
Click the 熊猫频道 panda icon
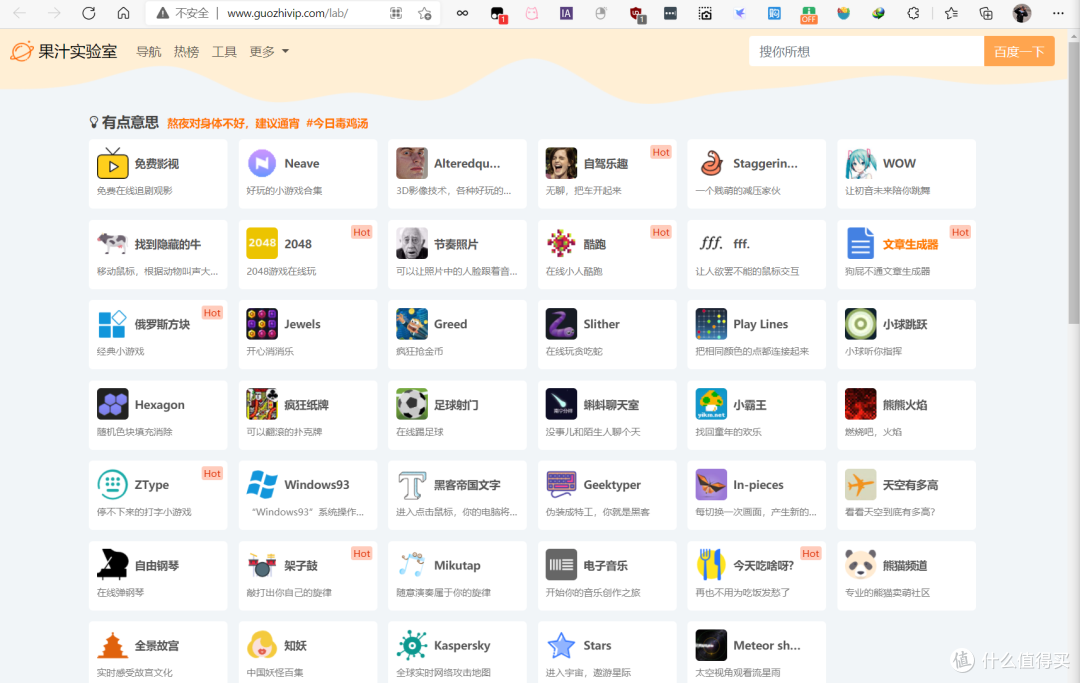pos(860,565)
